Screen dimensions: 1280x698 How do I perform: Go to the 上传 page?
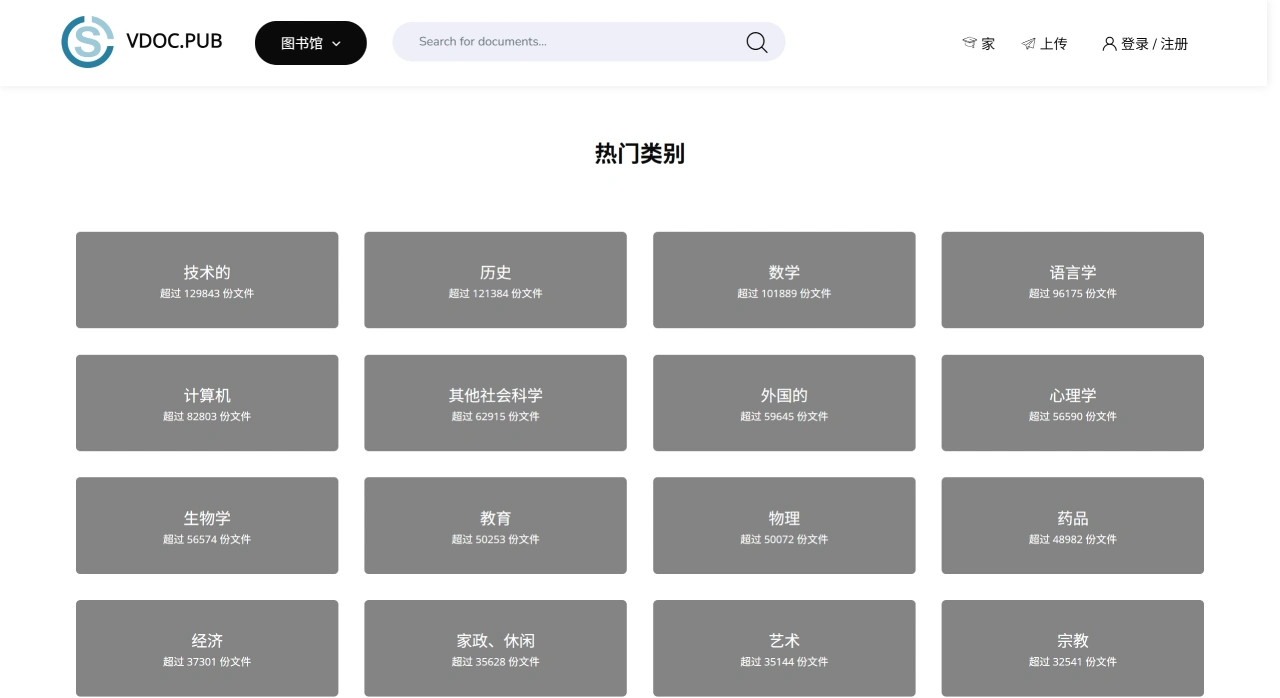(x=1053, y=44)
